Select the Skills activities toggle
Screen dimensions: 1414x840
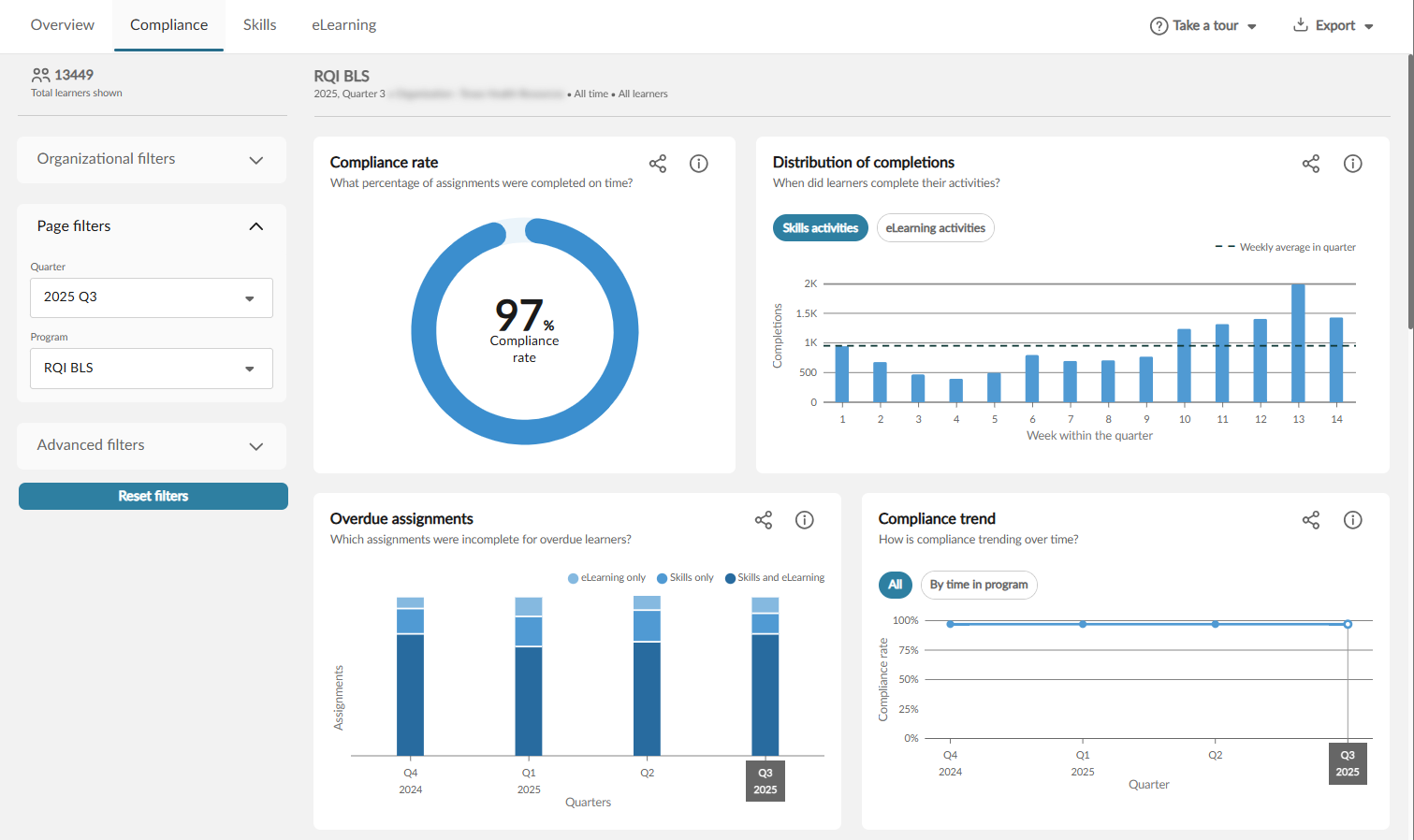pyautogui.click(x=820, y=228)
